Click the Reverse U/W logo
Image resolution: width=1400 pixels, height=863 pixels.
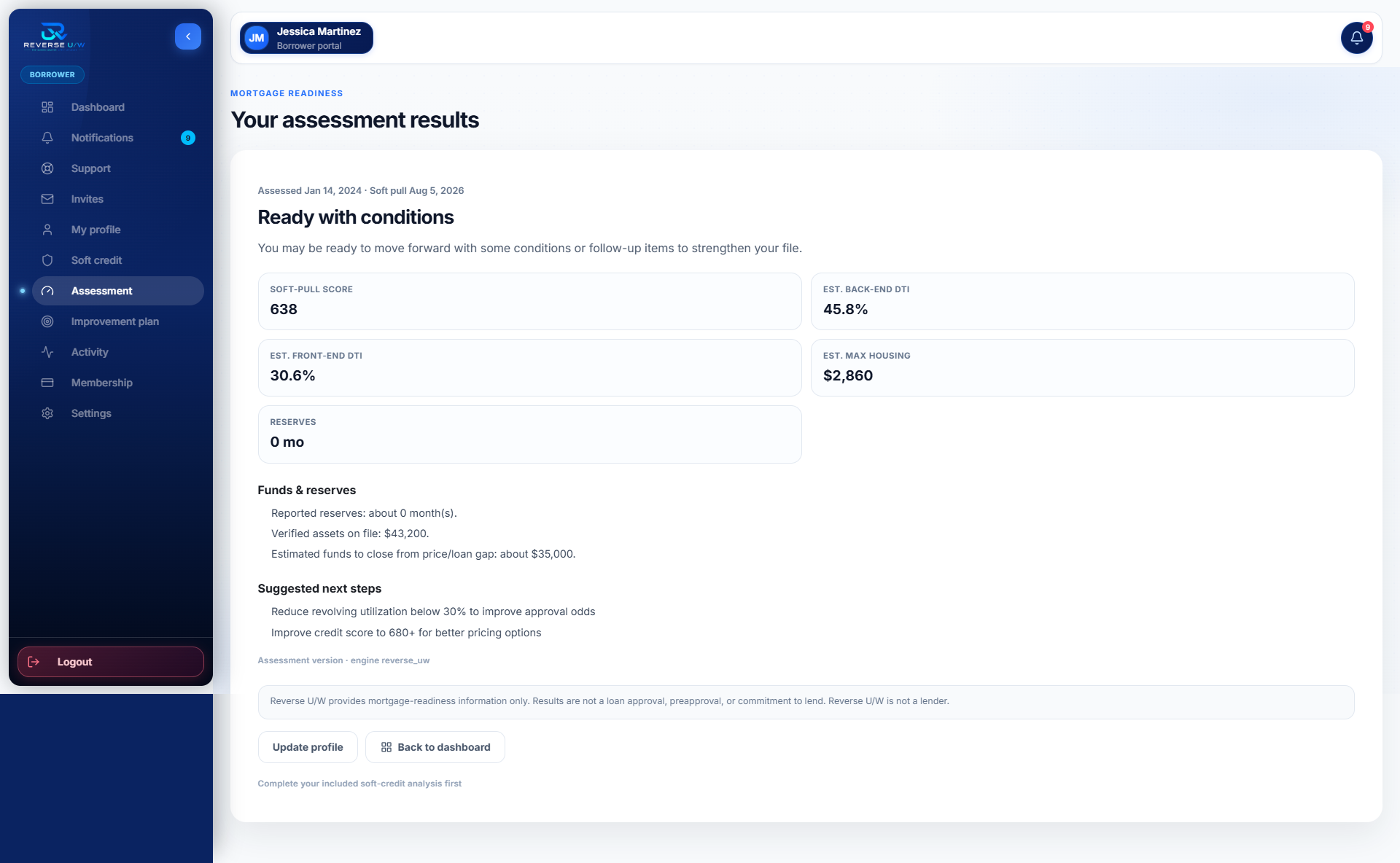[54, 36]
